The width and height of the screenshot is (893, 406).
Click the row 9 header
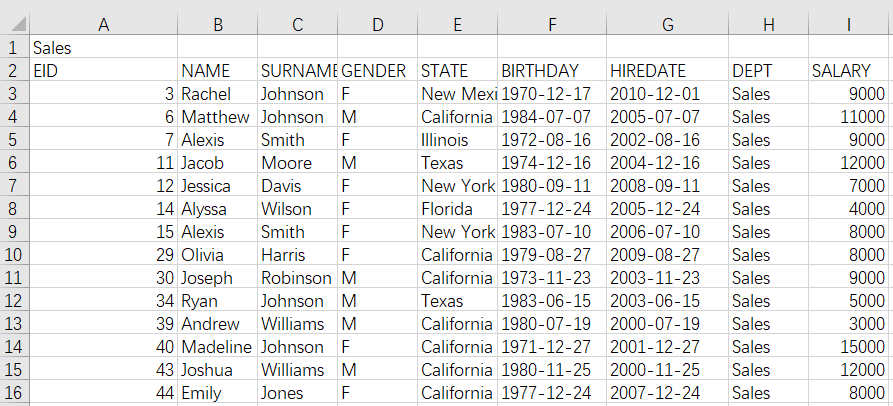14,232
